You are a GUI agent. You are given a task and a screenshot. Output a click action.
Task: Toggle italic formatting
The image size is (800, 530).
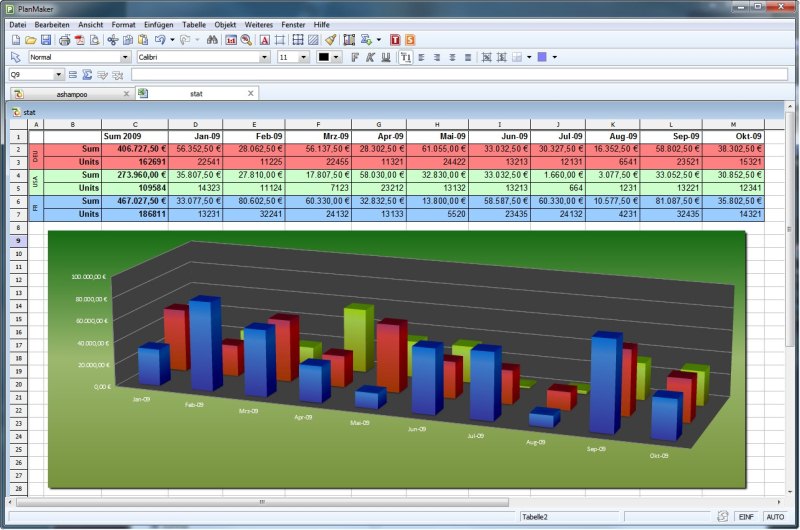(370, 57)
